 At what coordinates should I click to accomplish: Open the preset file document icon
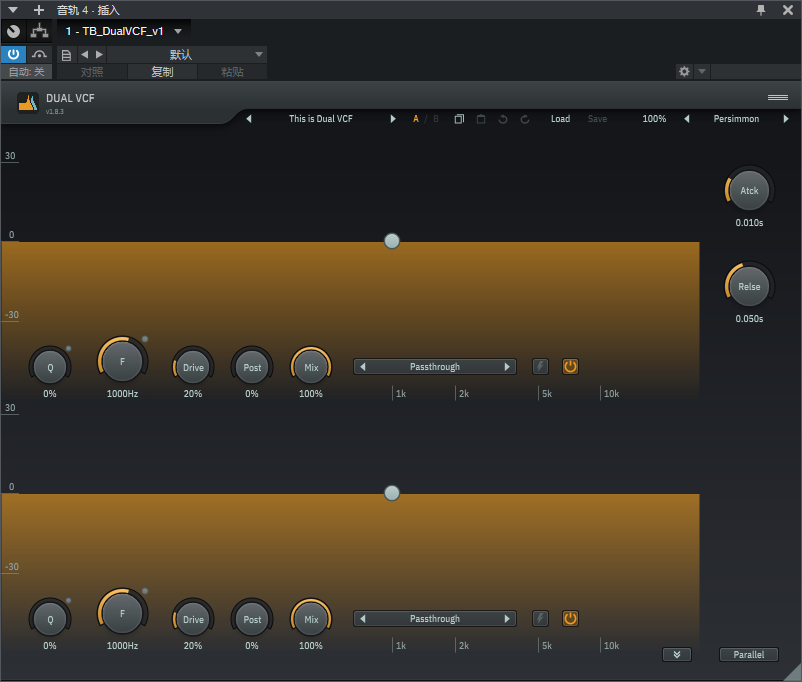tap(66, 55)
